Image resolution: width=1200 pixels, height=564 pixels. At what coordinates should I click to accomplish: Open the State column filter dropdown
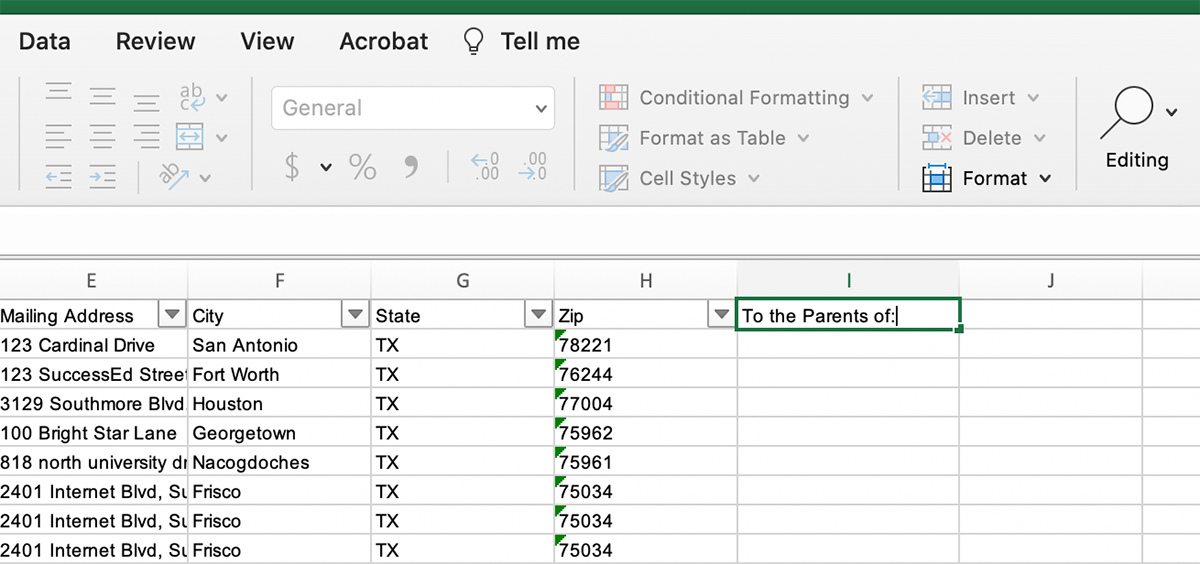538,315
